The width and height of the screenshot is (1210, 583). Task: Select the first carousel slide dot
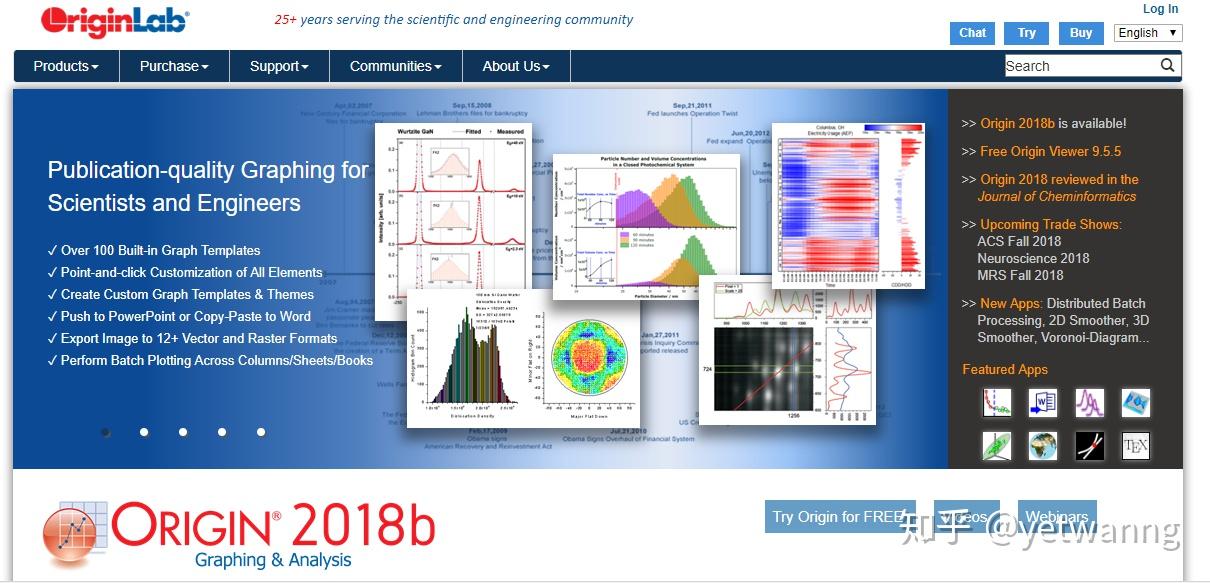tap(106, 432)
